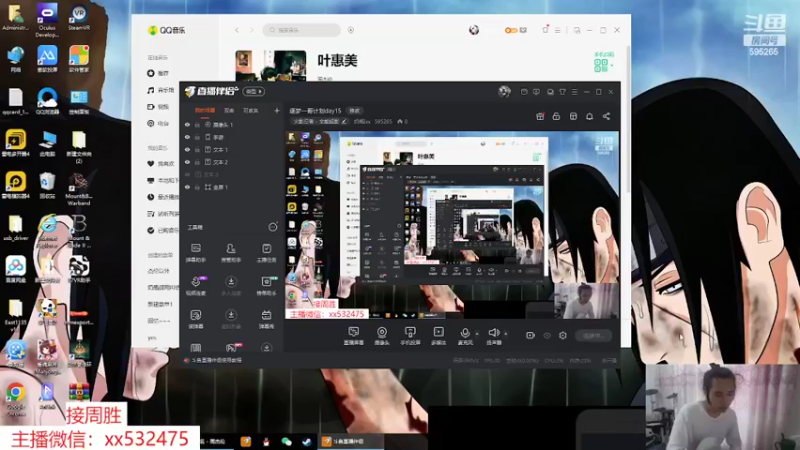Open Steam from the taskbar
800x450 pixels.
306,442
